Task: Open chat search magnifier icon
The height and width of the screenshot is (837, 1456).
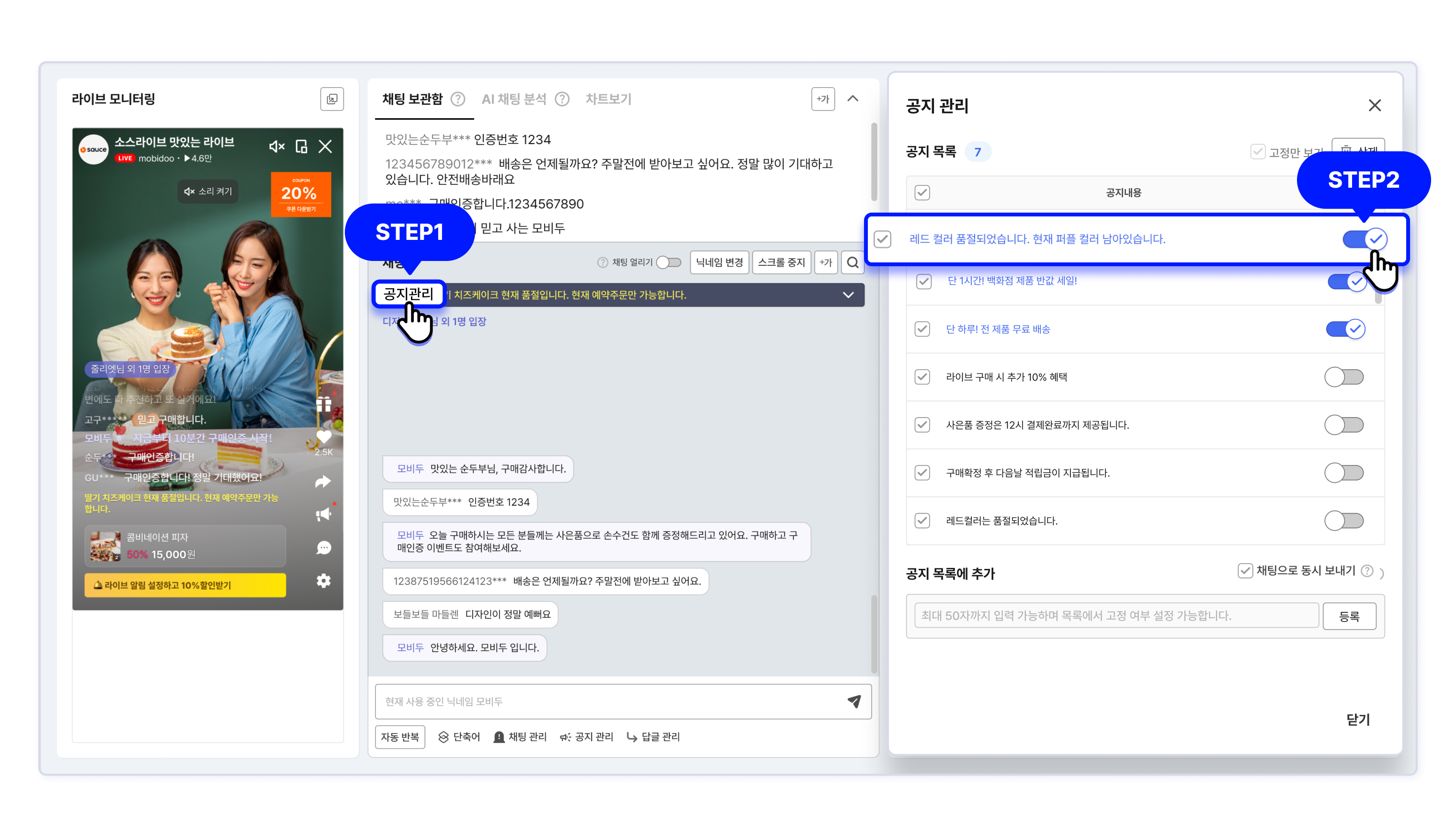Action: click(x=853, y=262)
